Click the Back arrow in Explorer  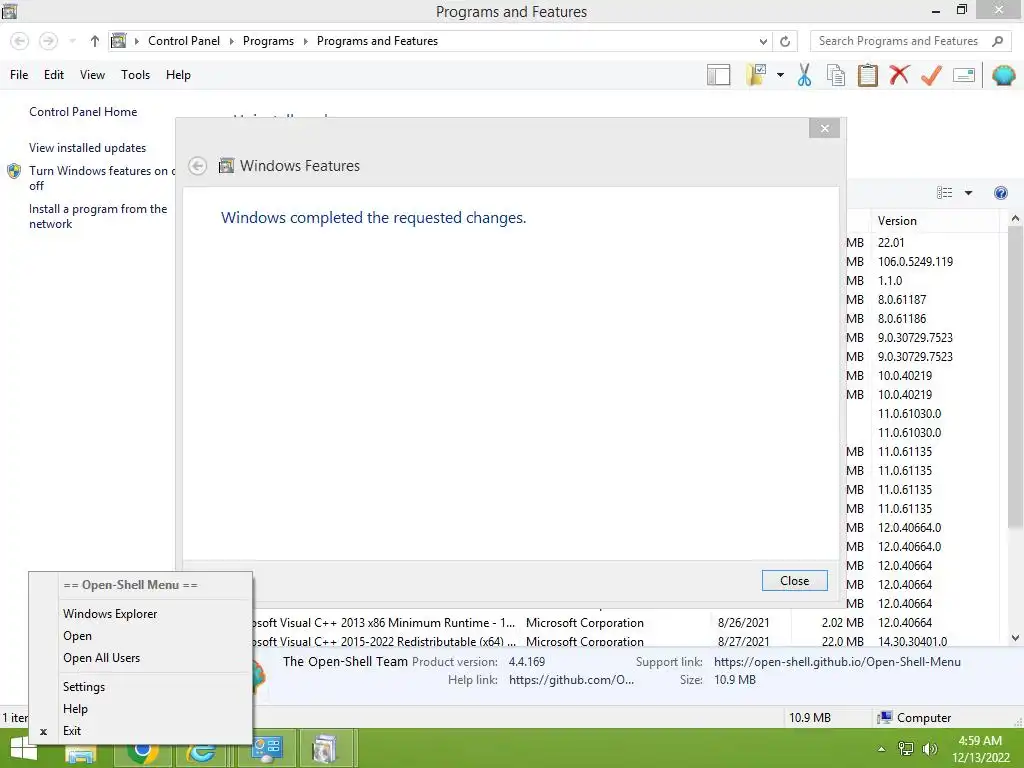click(20, 41)
